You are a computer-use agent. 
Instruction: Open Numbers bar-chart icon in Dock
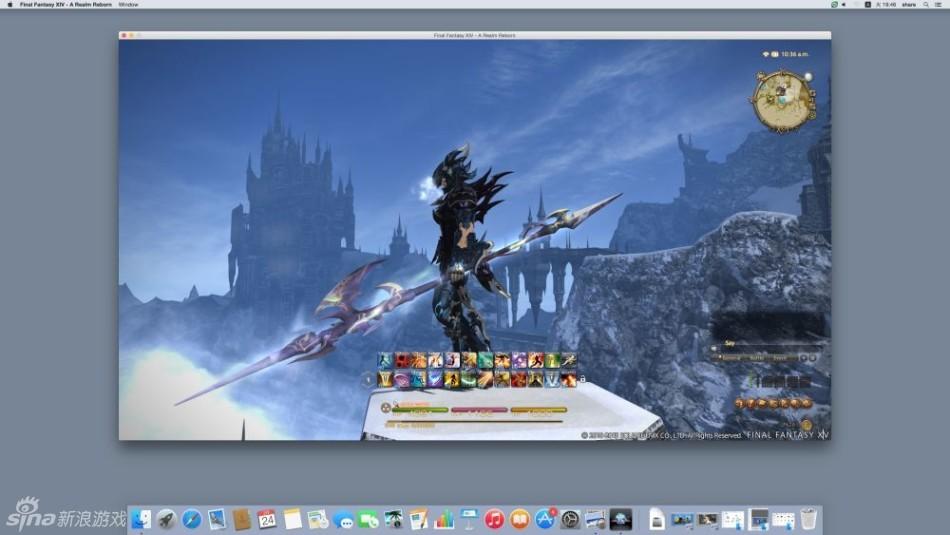point(443,519)
